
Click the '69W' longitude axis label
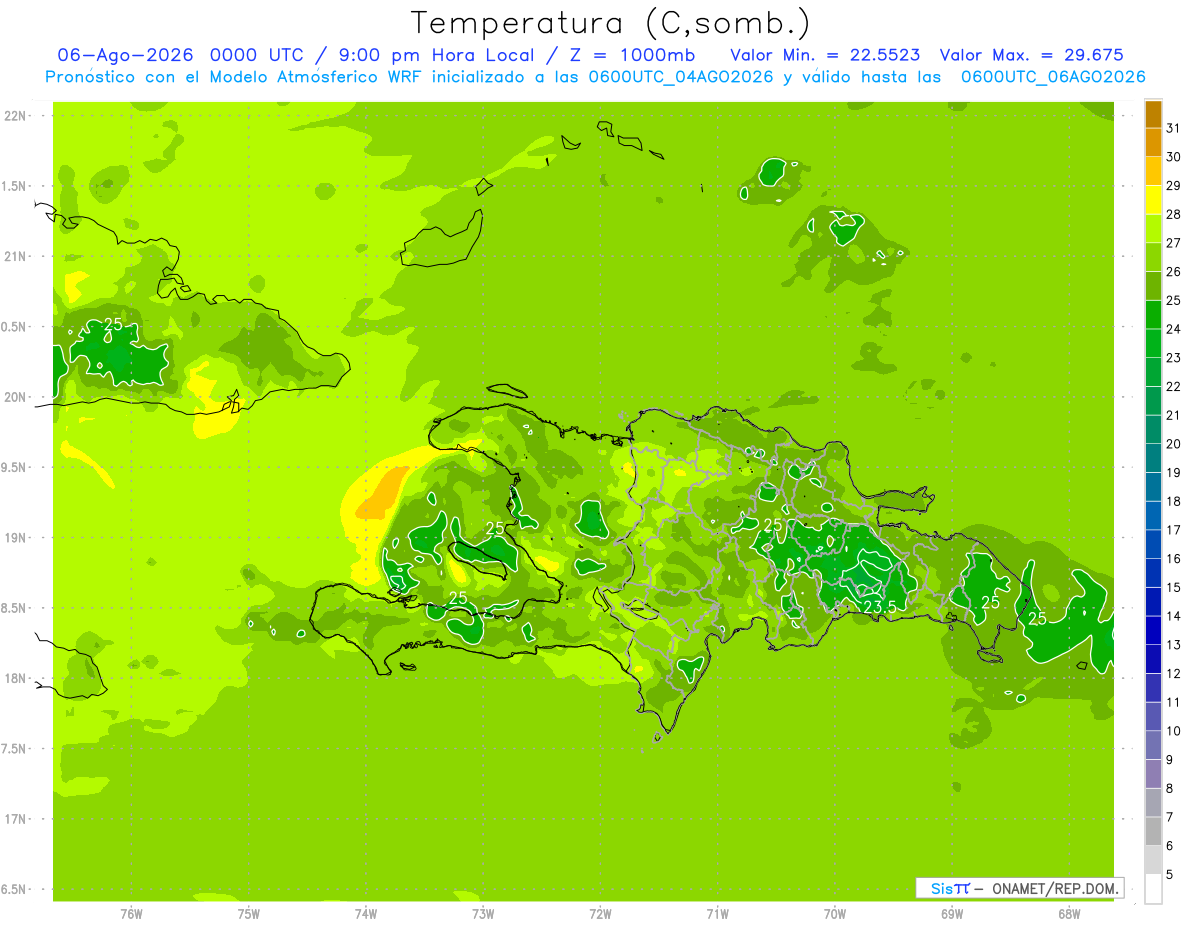tap(952, 913)
